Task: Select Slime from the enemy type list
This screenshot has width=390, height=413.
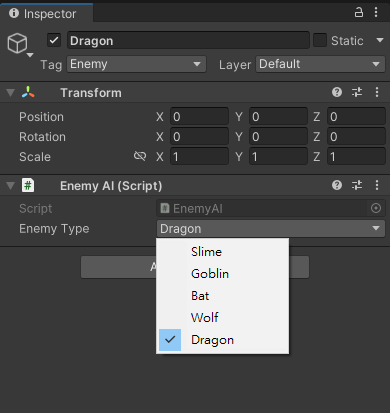Action: click(222, 252)
